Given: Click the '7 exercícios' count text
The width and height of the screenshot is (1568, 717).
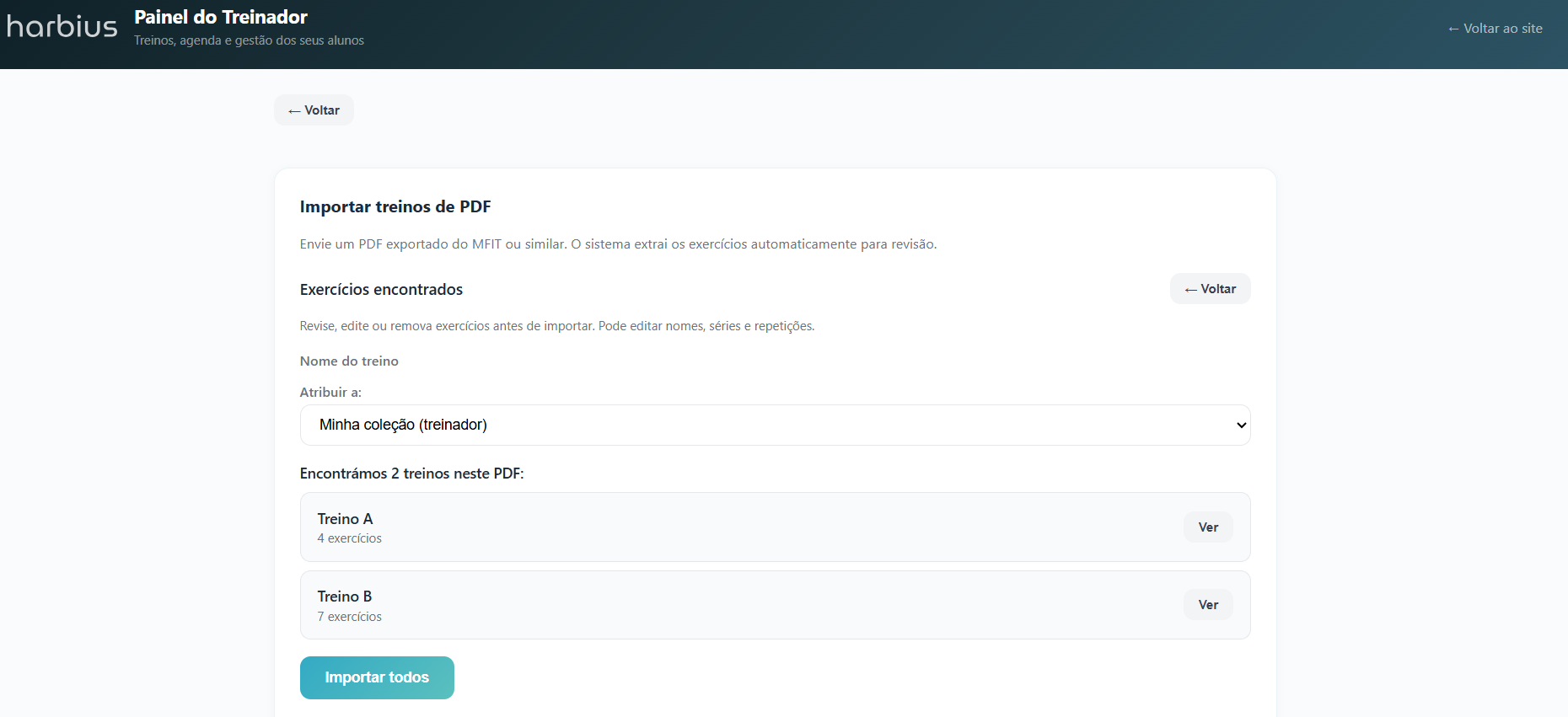Looking at the screenshot, I should point(349,617).
